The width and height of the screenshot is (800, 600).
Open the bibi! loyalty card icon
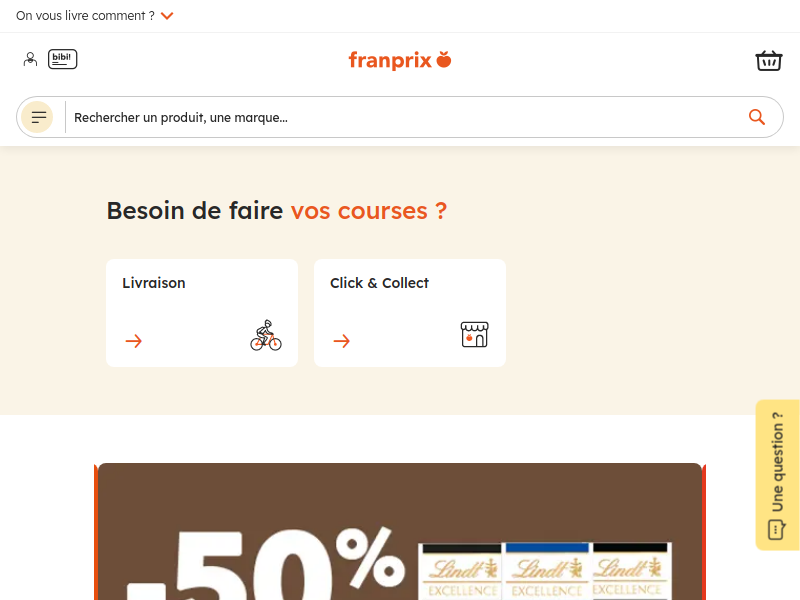pyautogui.click(x=62, y=59)
